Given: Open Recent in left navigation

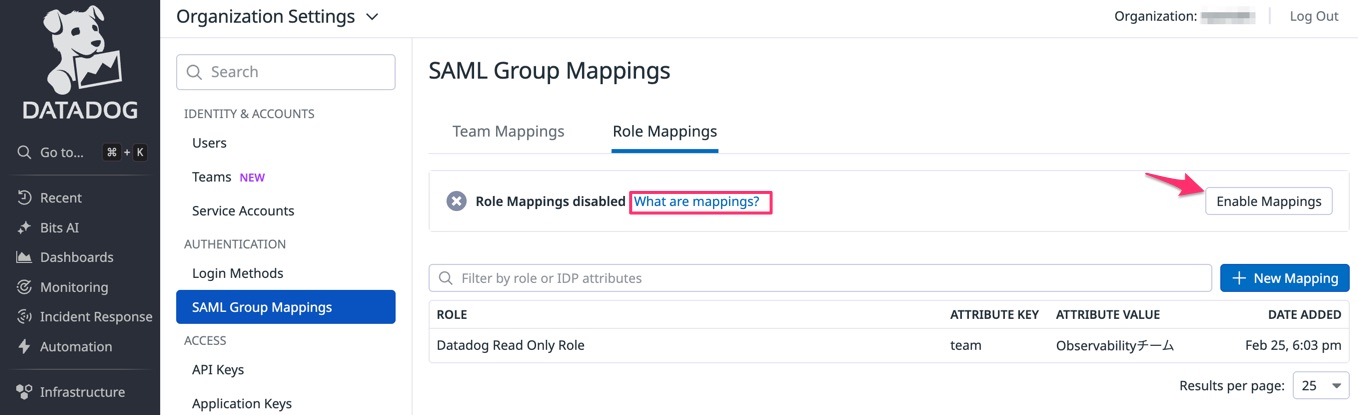Looking at the screenshot, I should [61, 198].
